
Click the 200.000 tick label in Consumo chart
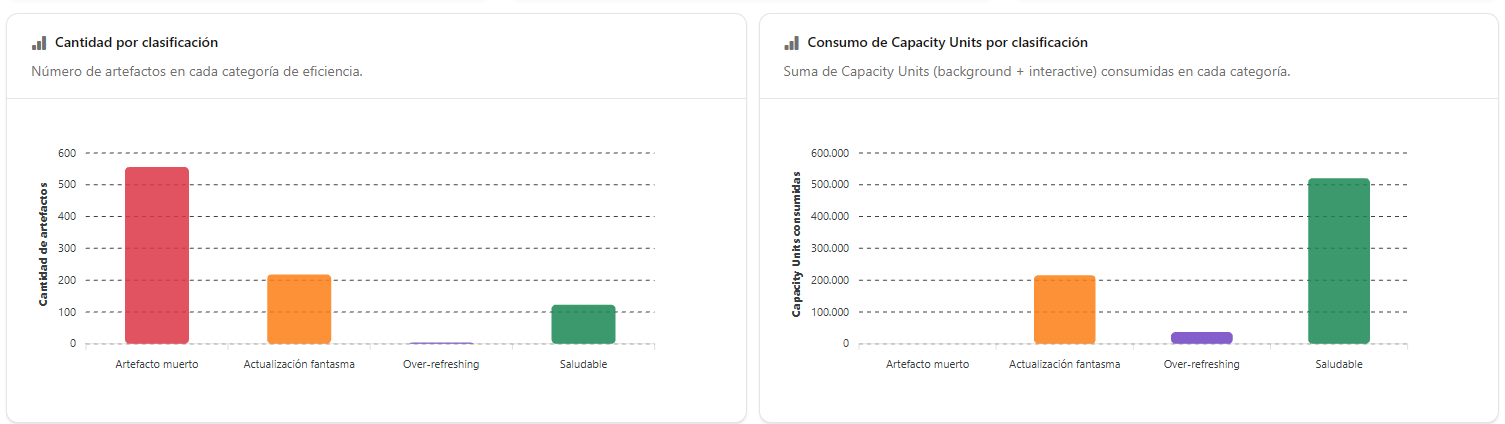[830, 280]
